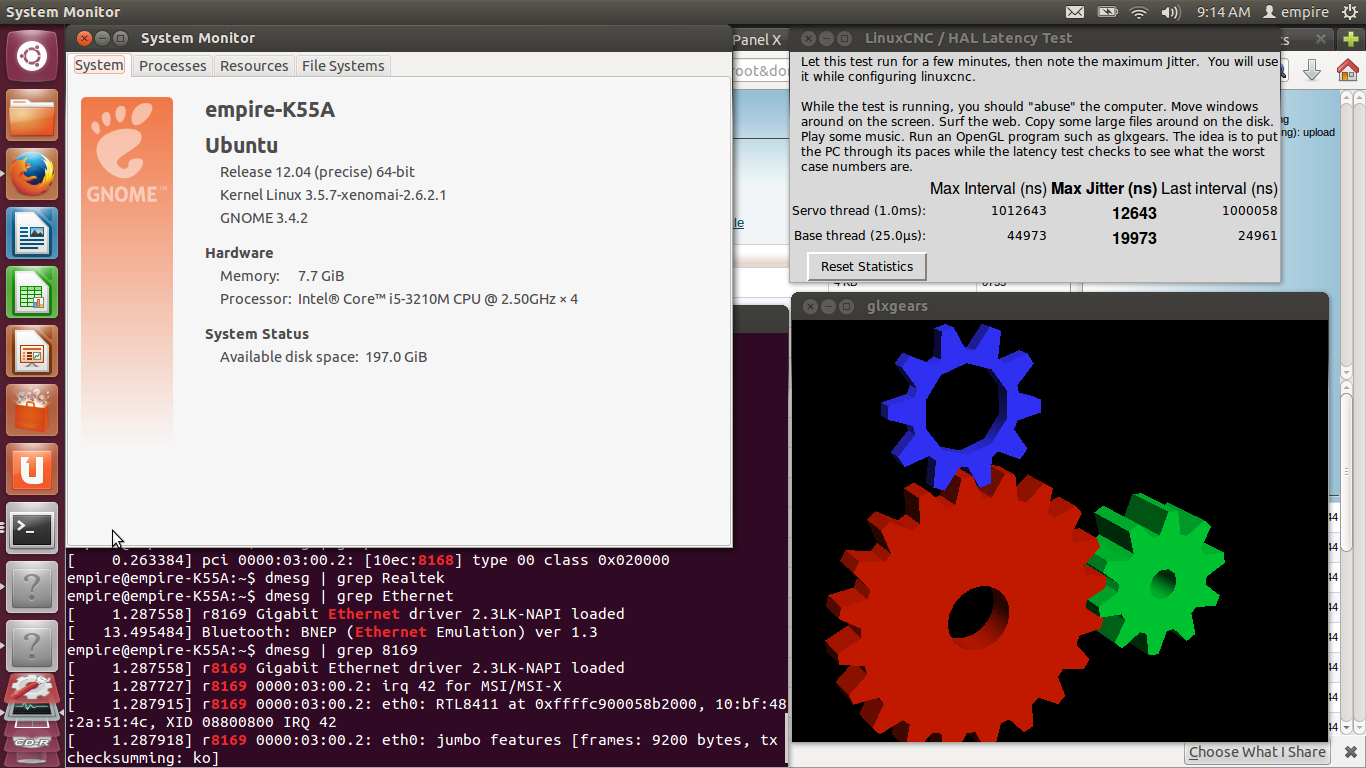Open the Wi-Fi network indicator

coord(1138,12)
